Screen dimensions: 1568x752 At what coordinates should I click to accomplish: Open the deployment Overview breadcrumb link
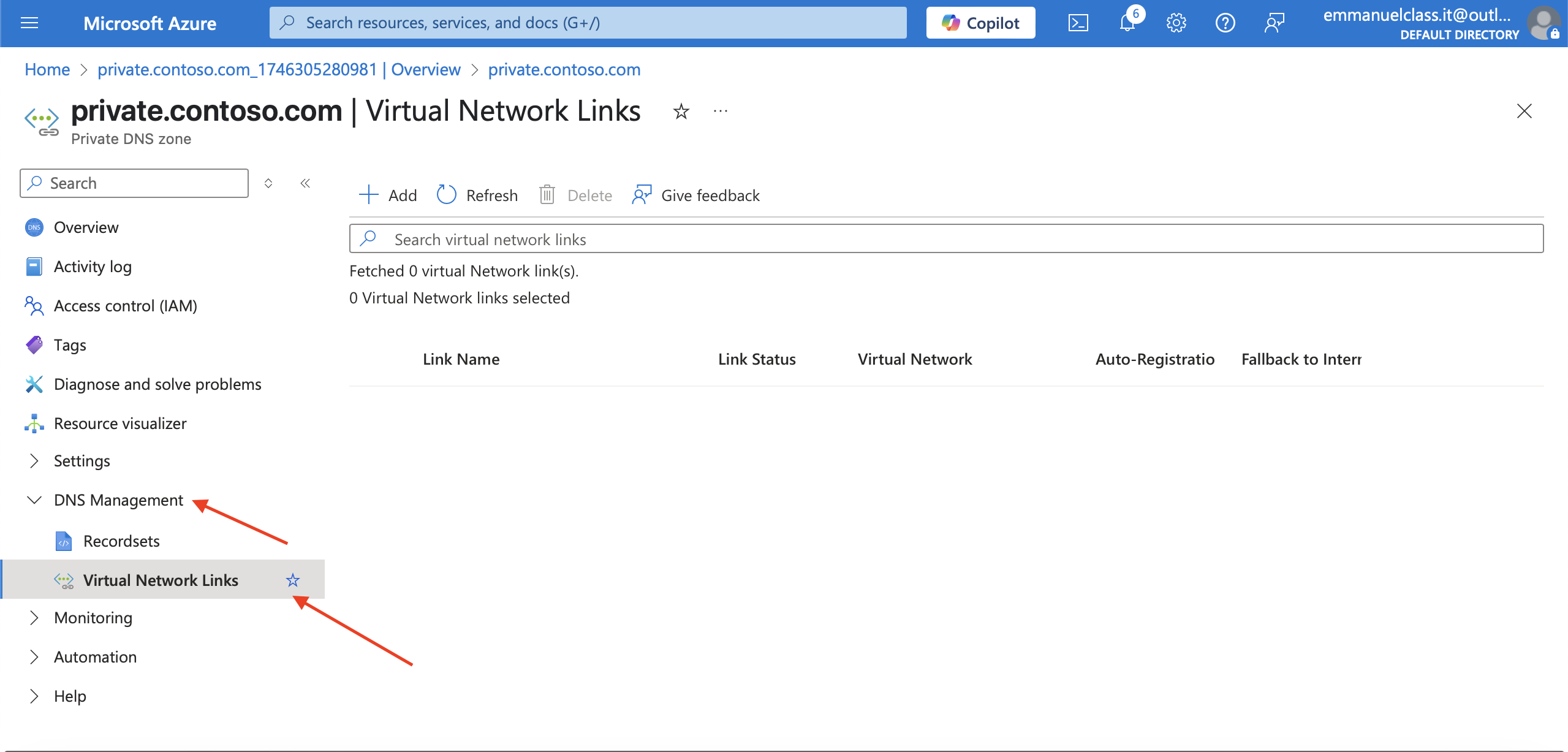(279, 69)
